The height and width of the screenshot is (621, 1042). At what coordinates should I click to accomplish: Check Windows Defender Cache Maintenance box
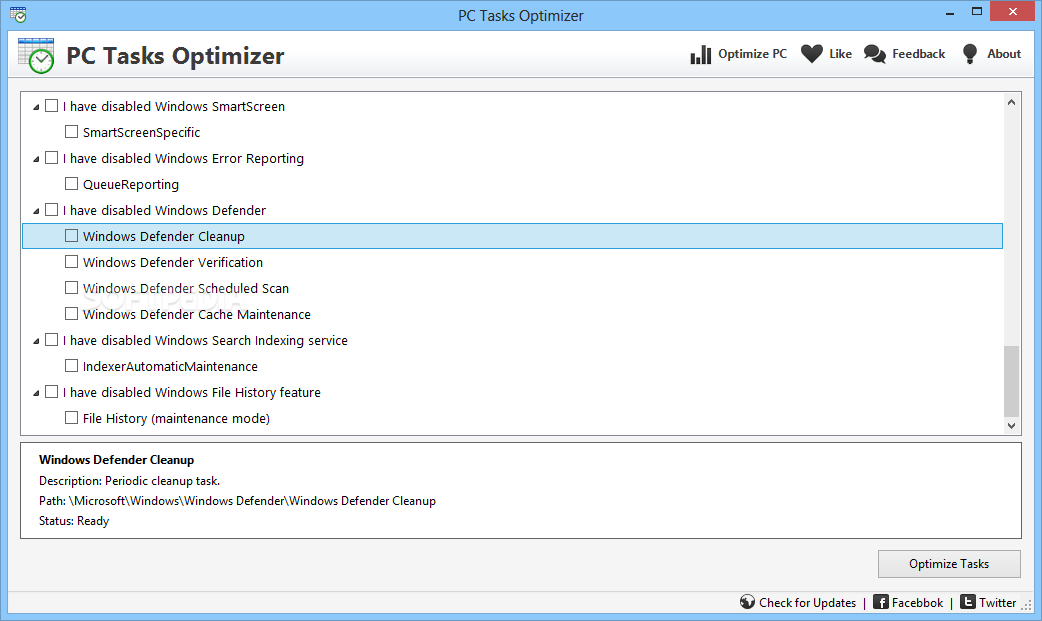tap(72, 313)
